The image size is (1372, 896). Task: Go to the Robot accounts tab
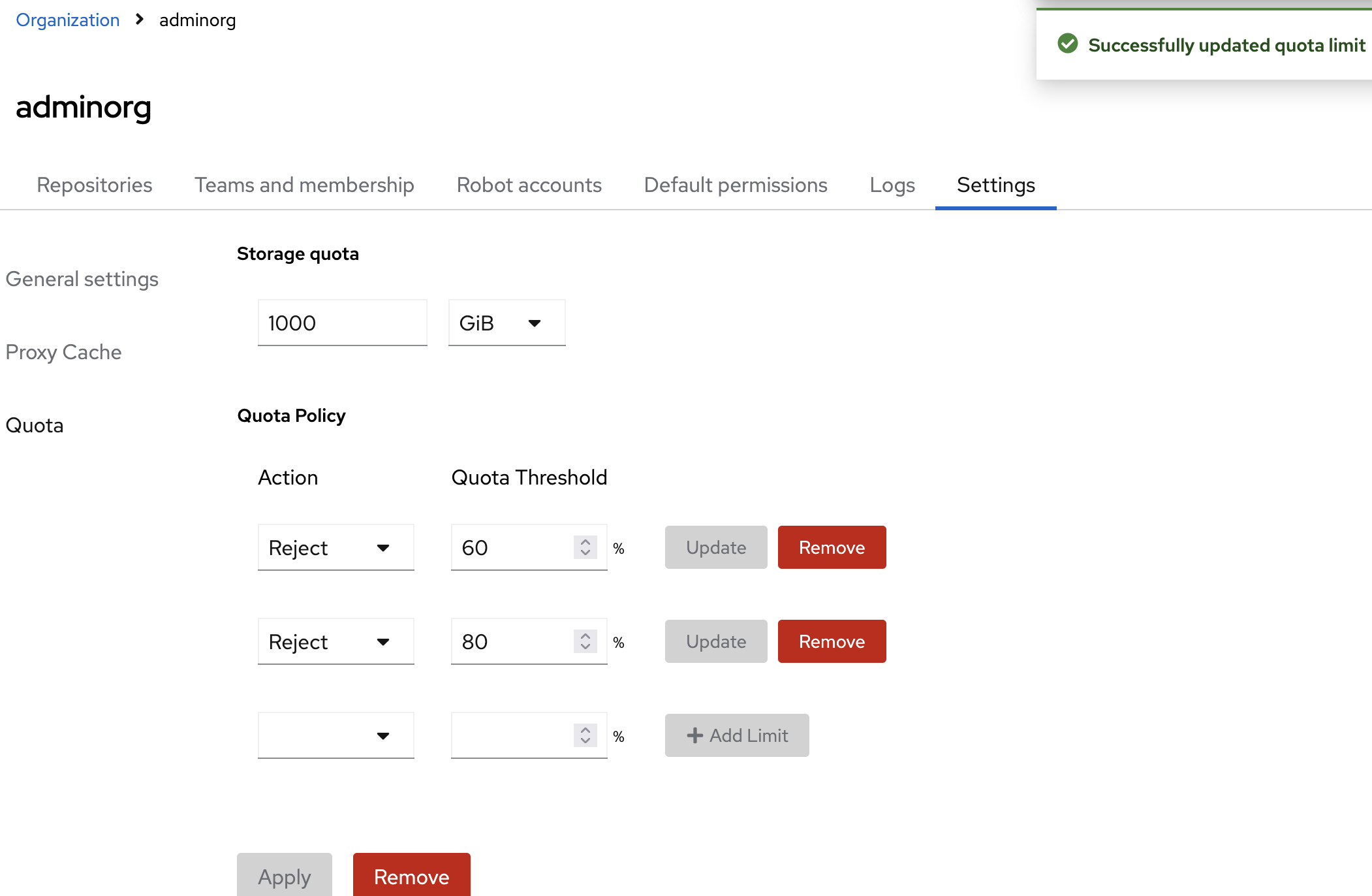pos(529,185)
